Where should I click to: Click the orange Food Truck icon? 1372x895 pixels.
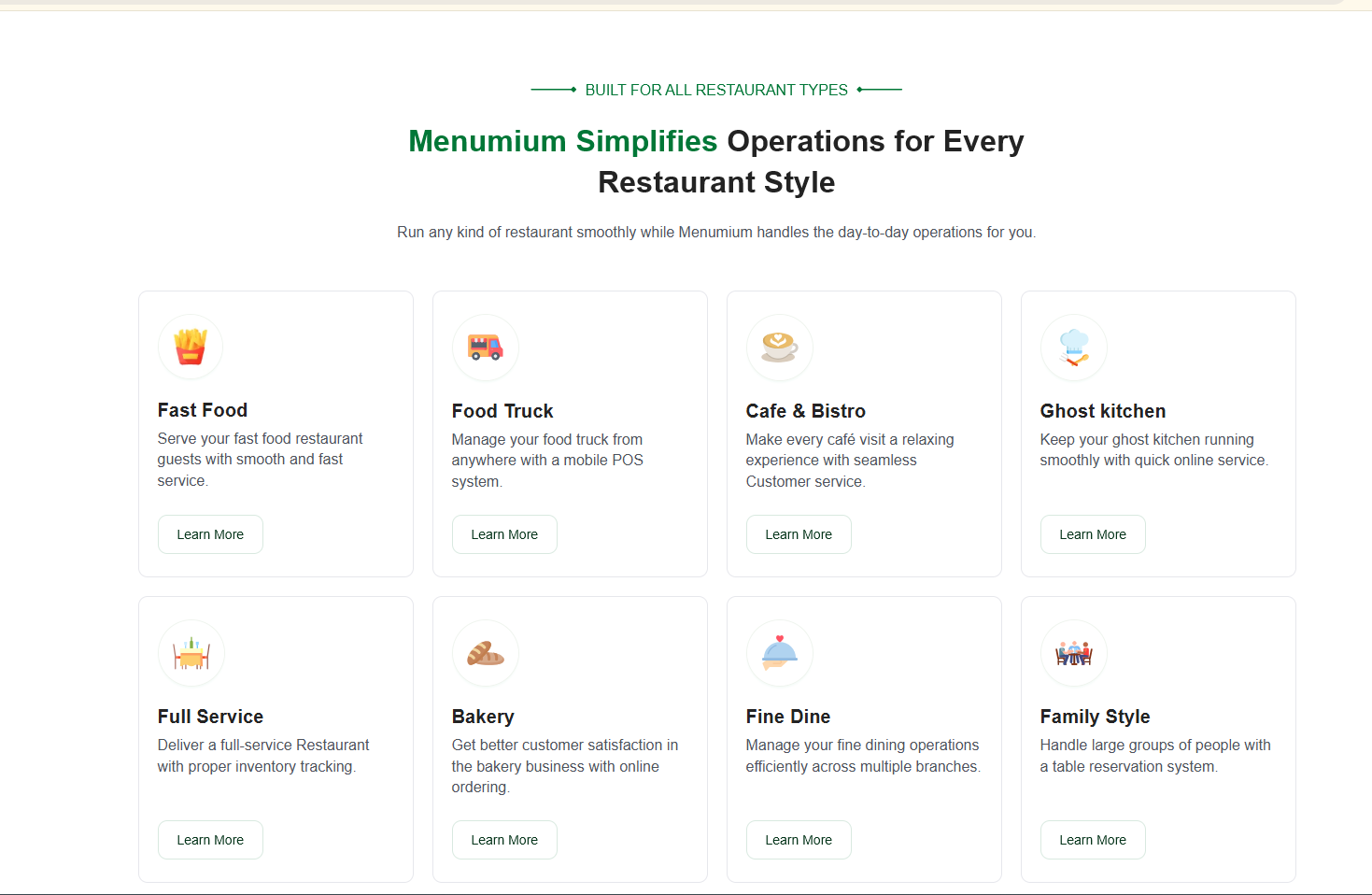tap(485, 347)
